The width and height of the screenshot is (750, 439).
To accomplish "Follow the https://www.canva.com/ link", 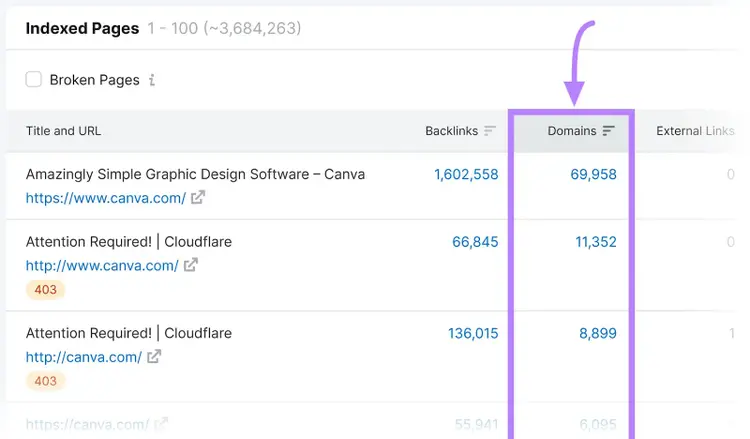I will coord(106,198).
